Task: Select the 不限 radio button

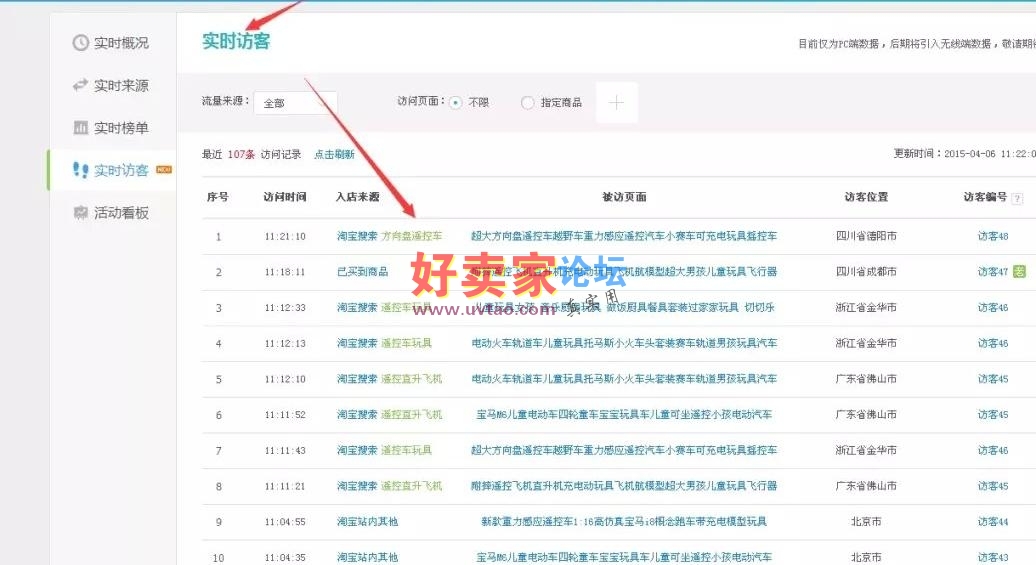Action: tap(456, 102)
